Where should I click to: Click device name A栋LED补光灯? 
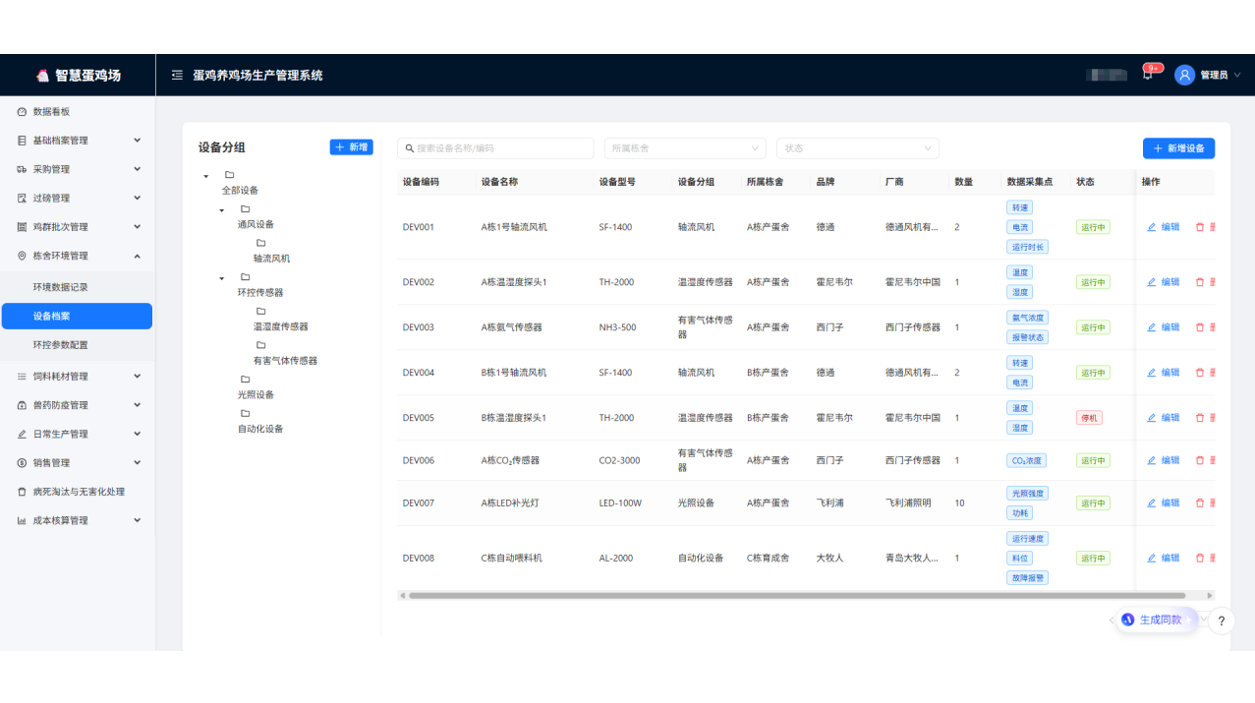coord(510,503)
